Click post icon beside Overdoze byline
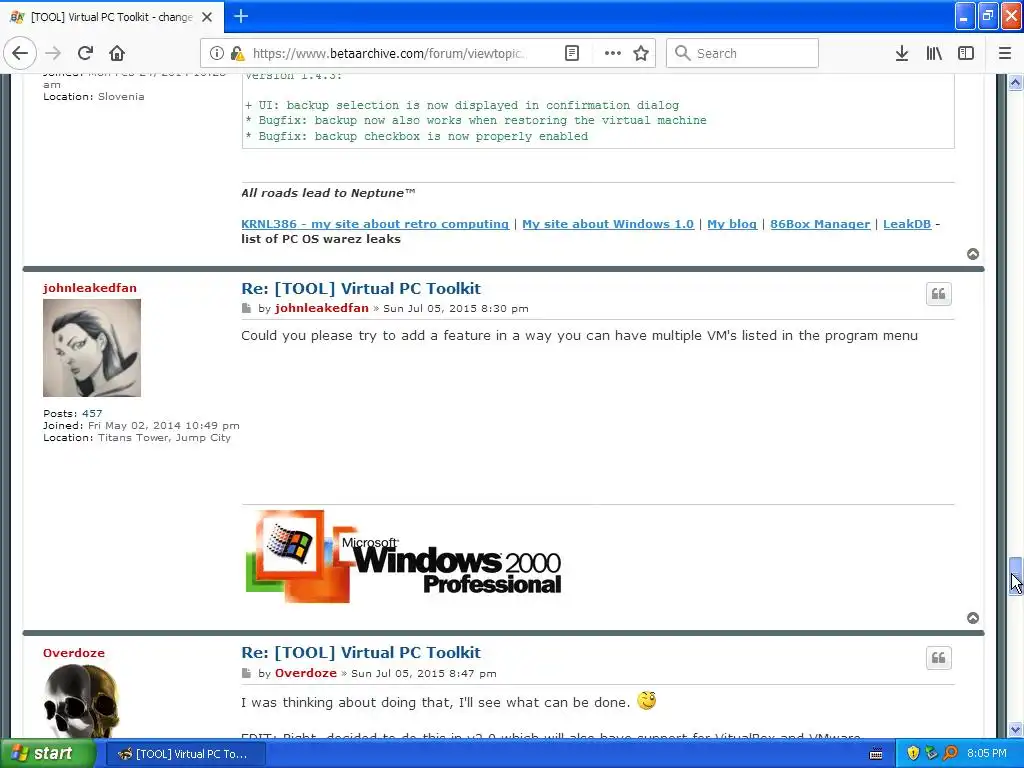The image size is (1024, 768). [246, 673]
